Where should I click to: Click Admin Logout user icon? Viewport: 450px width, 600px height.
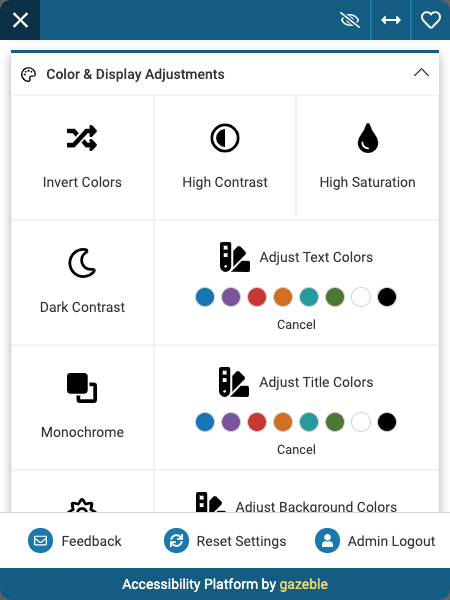327,541
